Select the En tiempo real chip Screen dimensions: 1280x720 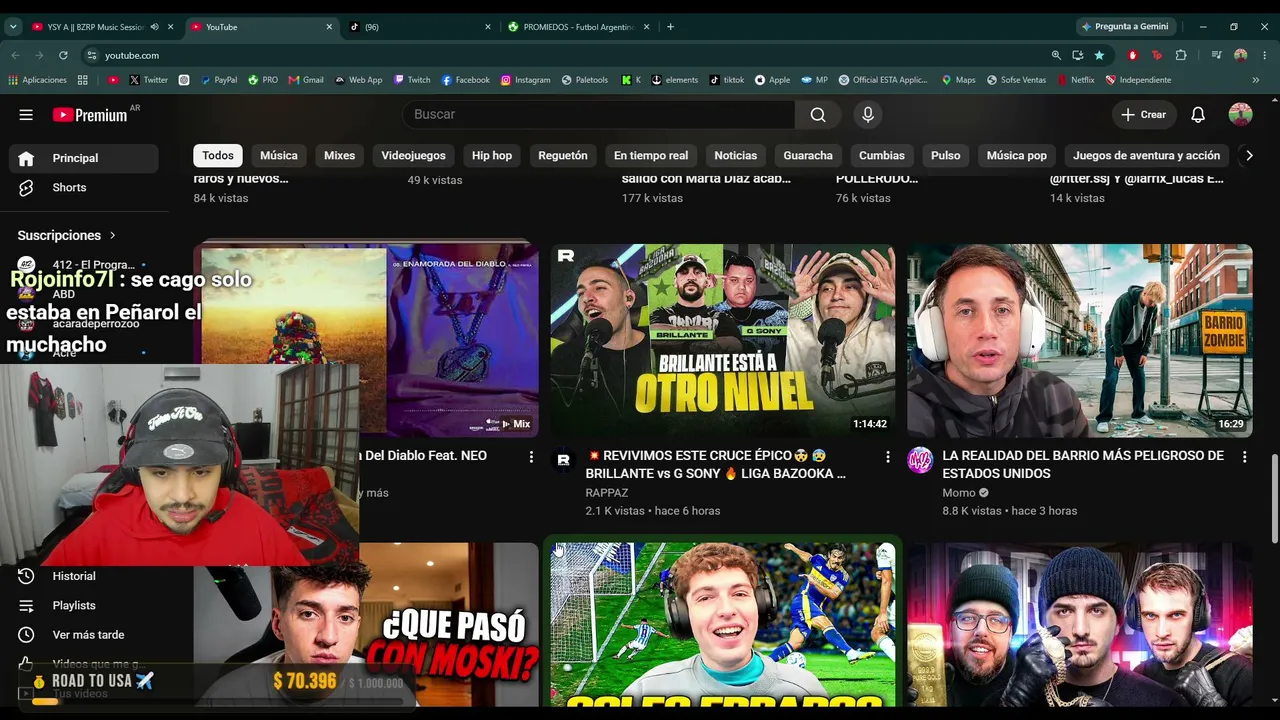click(651, 155)
